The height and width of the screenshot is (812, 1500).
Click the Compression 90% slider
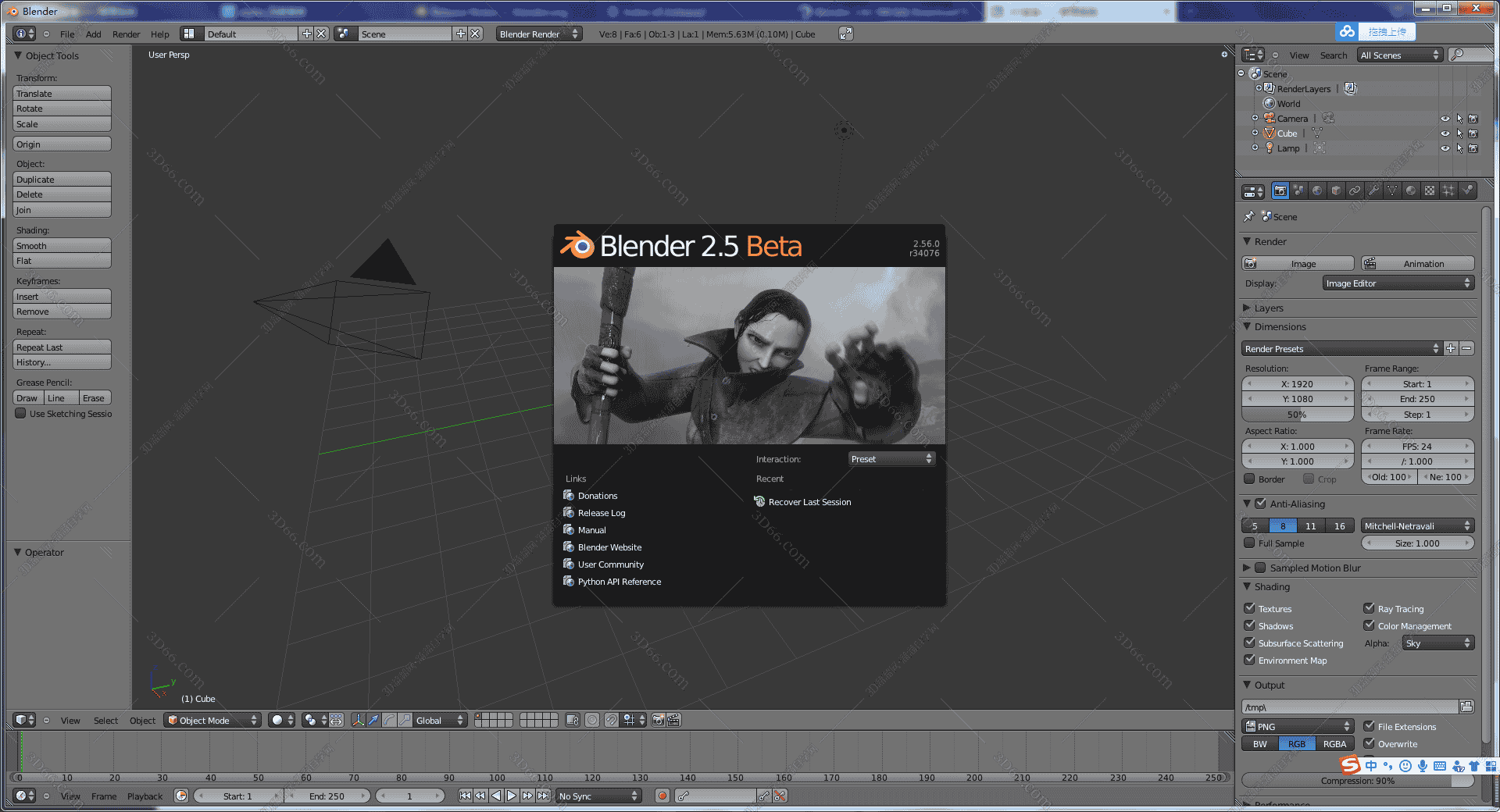pyautogui.click(x=1357, y=781)
